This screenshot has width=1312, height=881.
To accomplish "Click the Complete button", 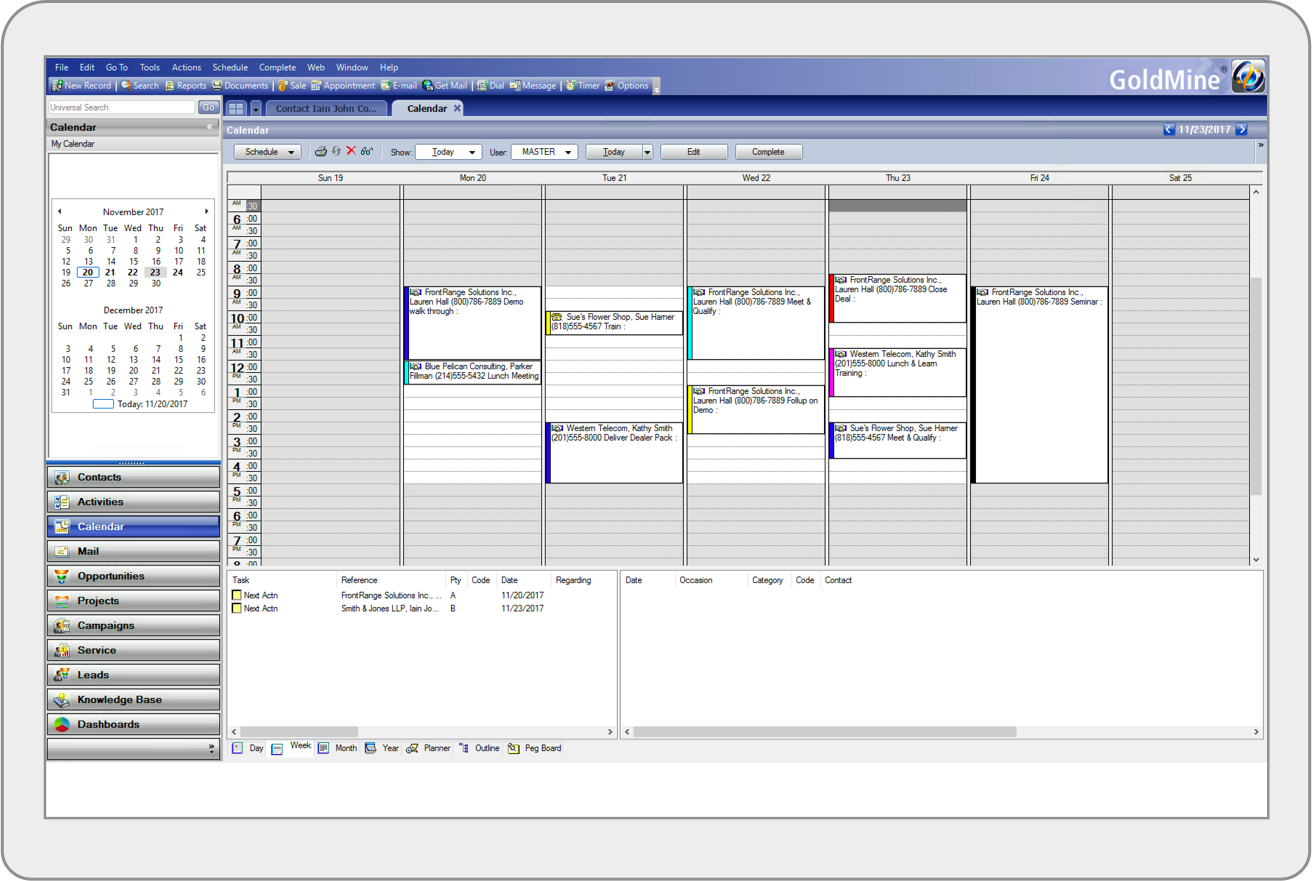I will [x=768, y=152].
